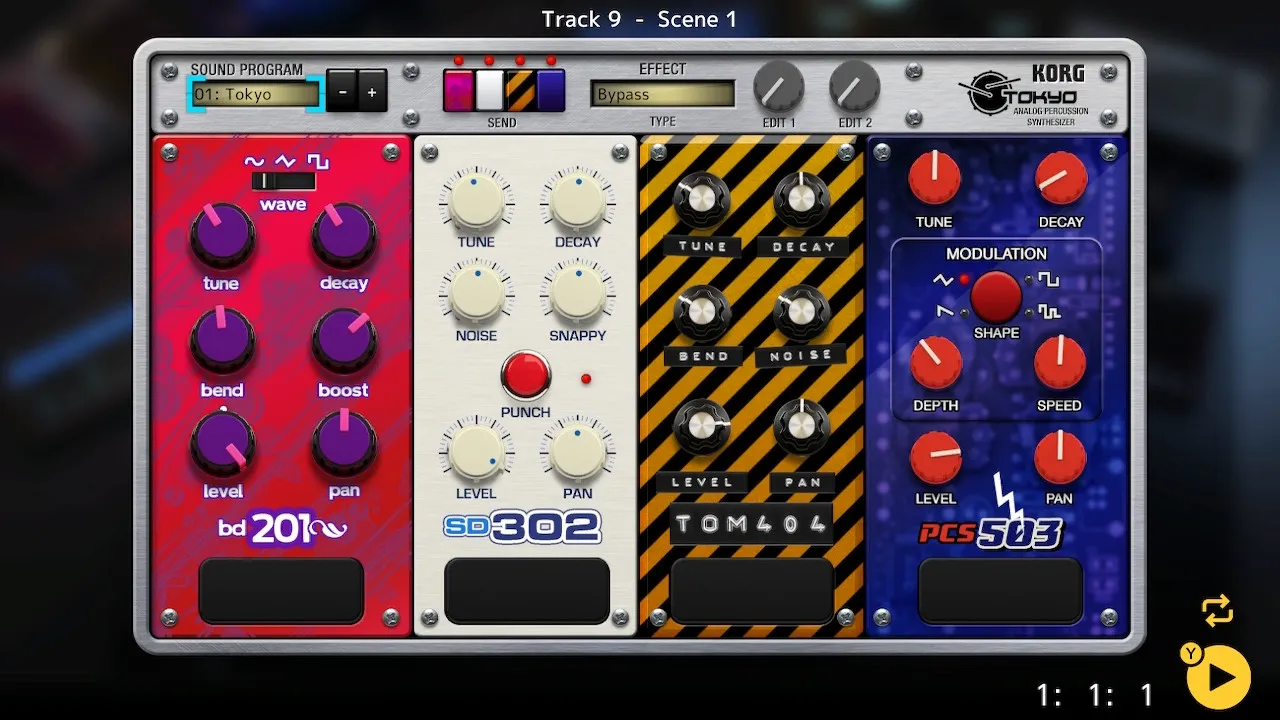Tap the SD302 trigger pad

(527, 591)
